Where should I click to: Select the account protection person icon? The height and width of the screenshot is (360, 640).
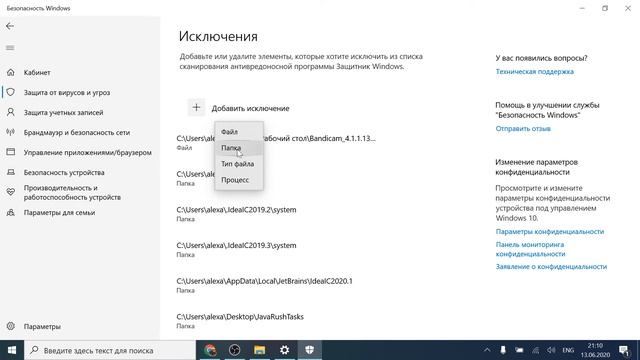point(11,112)
